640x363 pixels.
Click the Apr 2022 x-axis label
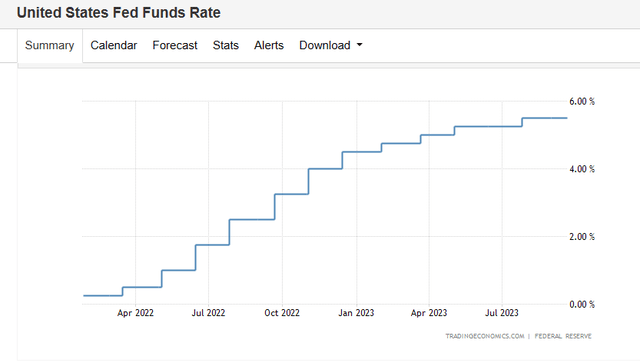point(136,313)
